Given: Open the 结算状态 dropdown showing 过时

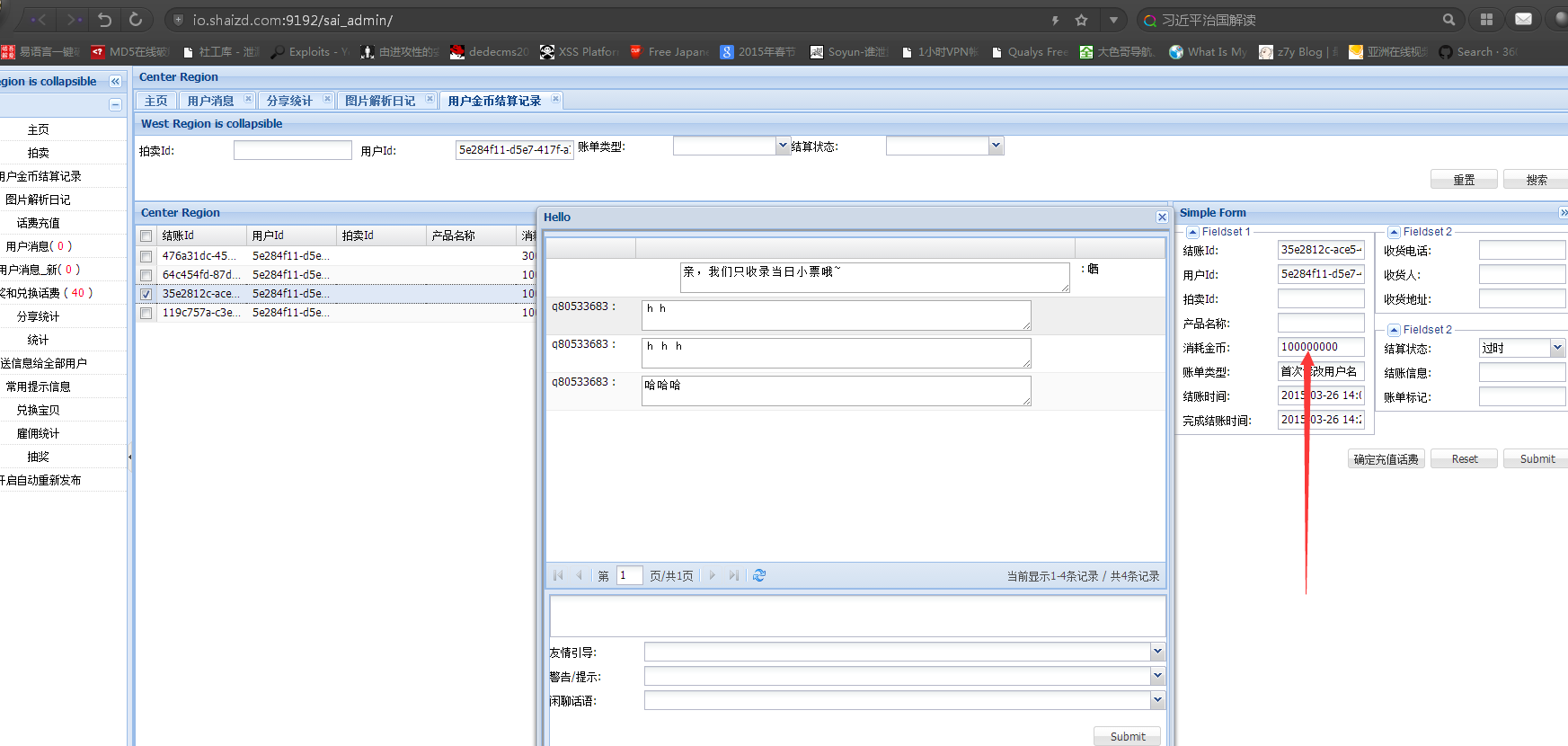Looking at the screenshot, I should click(1557, 348).
